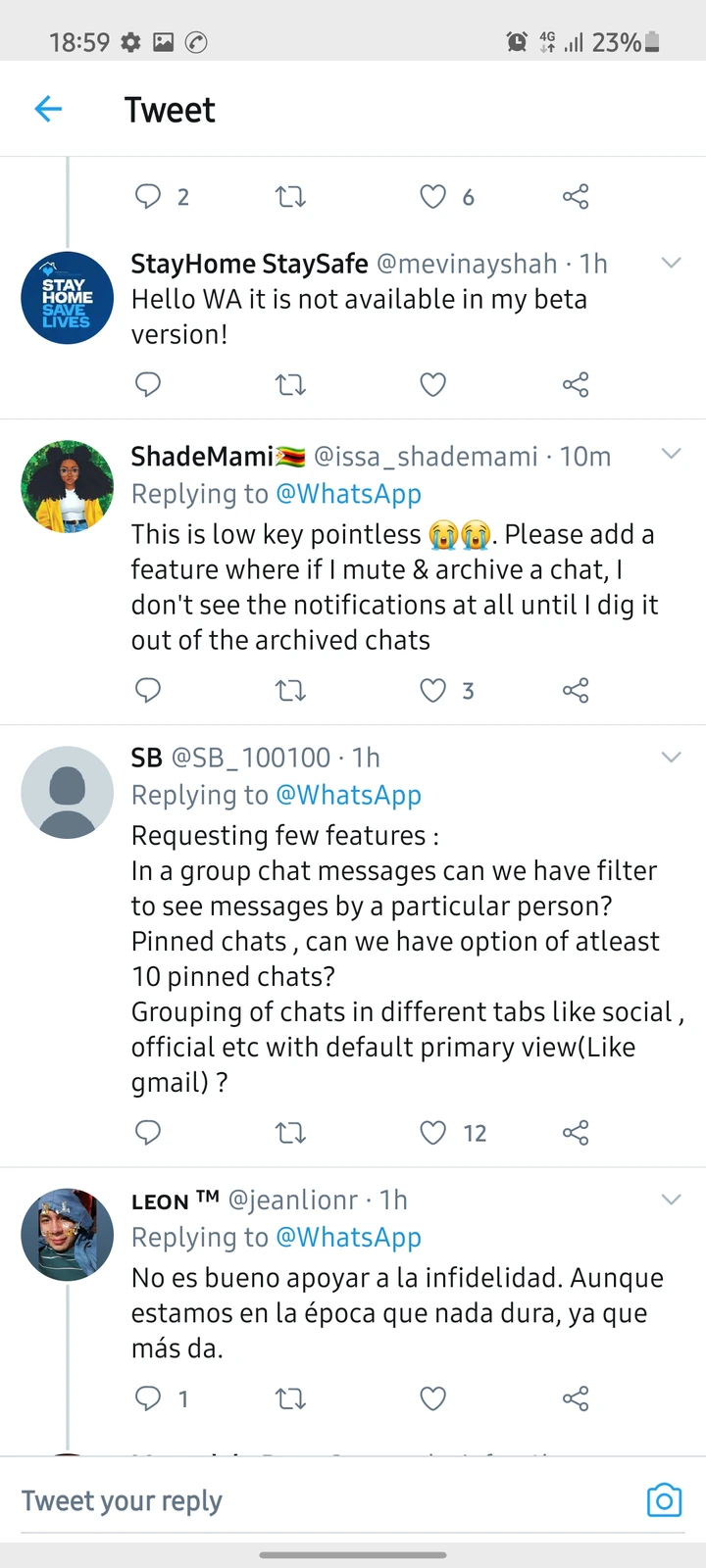Reply to StayHome StaySafe's tweet
This screenshot has height=1568, width=706.
pos(147,384)
